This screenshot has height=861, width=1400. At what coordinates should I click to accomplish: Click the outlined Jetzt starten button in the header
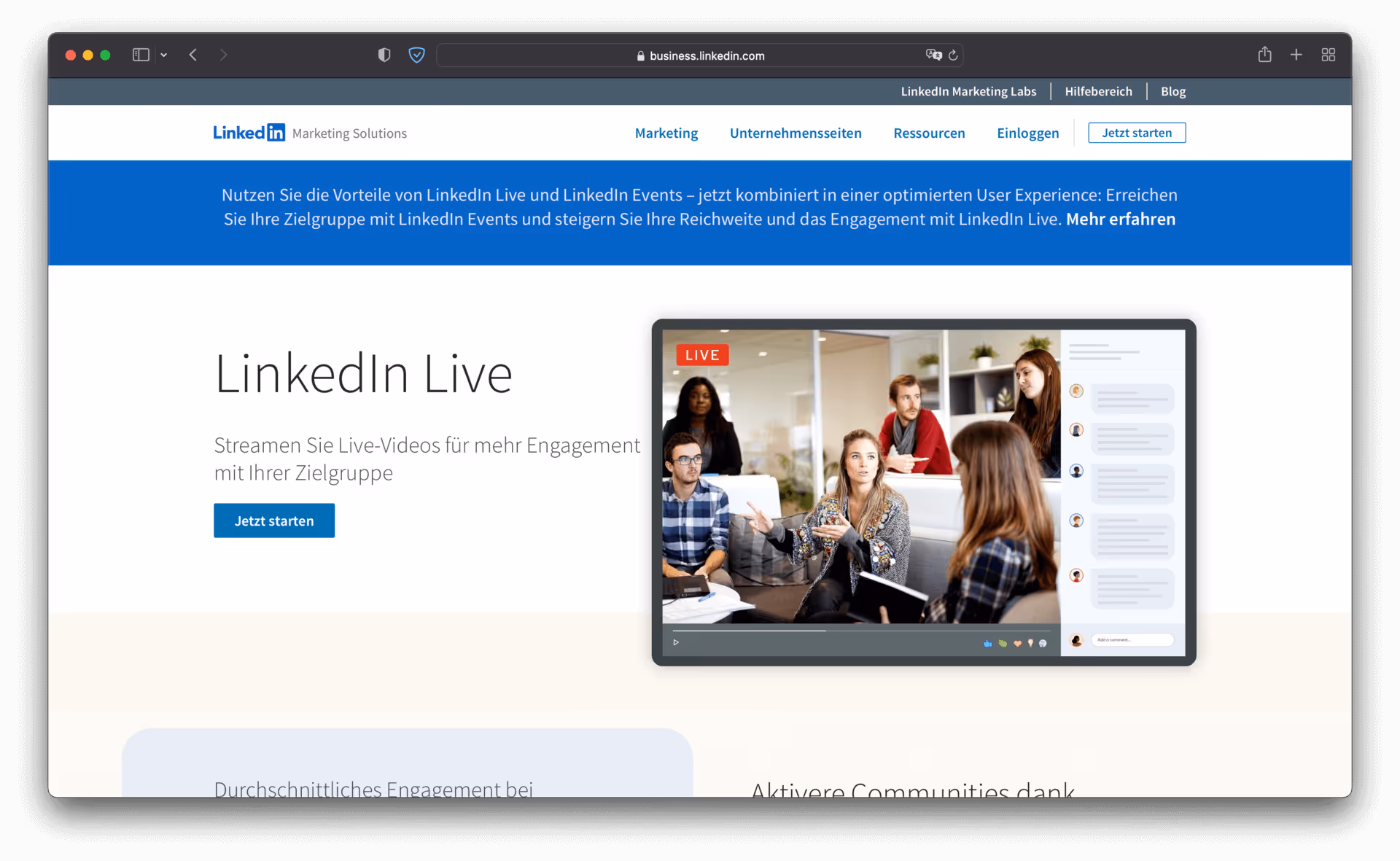1137,133
